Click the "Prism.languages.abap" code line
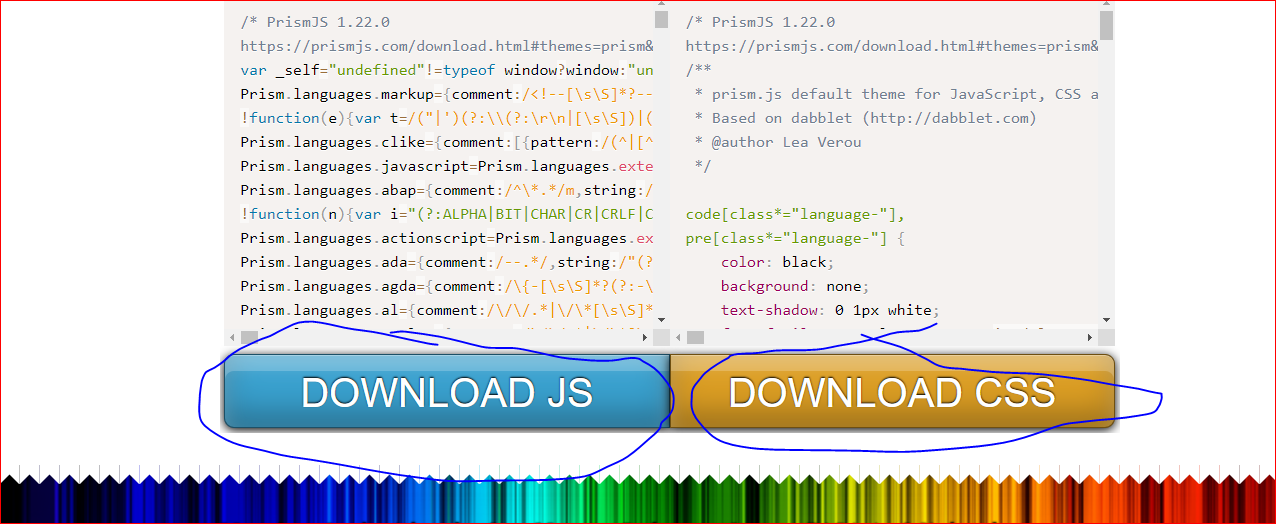The width and height of the screenshot is (1276, 524). [447, 190]
